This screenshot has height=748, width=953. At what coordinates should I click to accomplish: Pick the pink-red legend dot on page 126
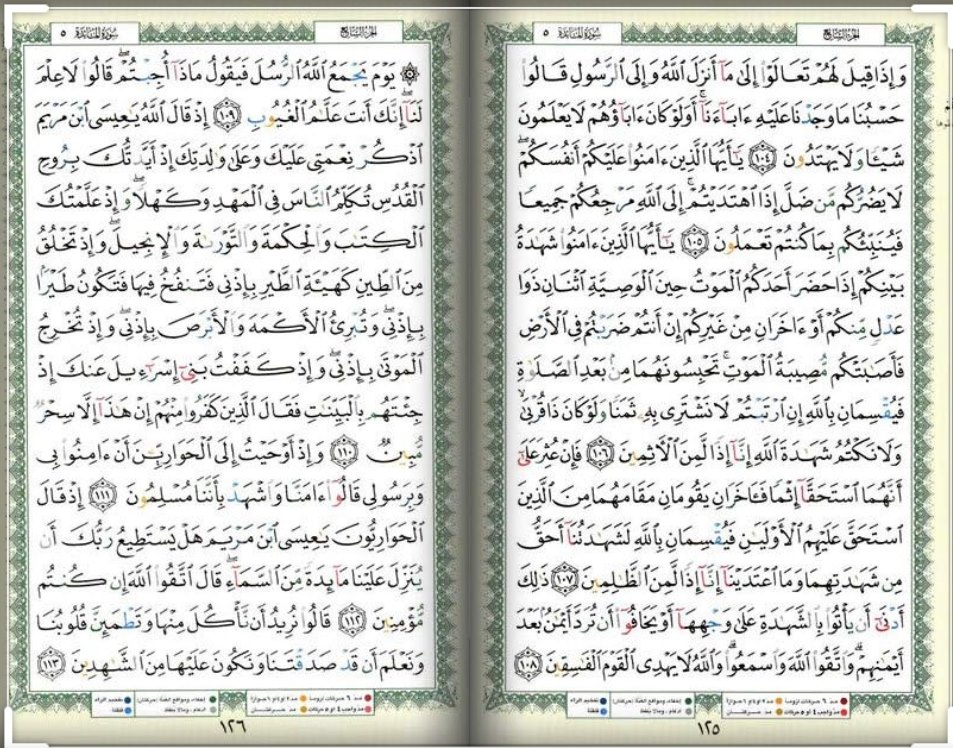pos(368,709)
